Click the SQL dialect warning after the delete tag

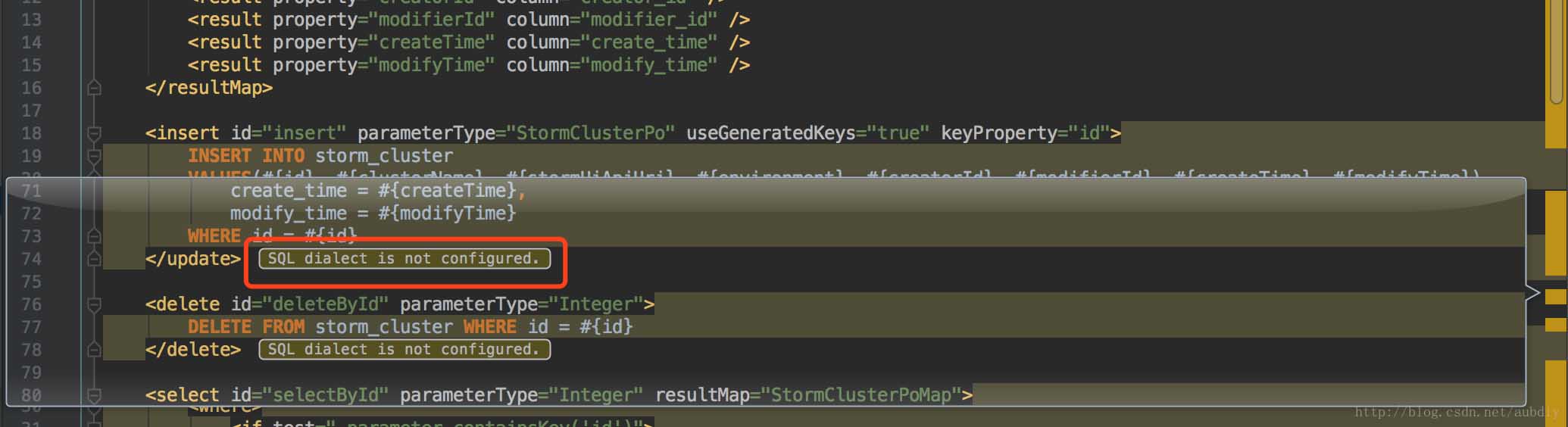coord(404,350)
